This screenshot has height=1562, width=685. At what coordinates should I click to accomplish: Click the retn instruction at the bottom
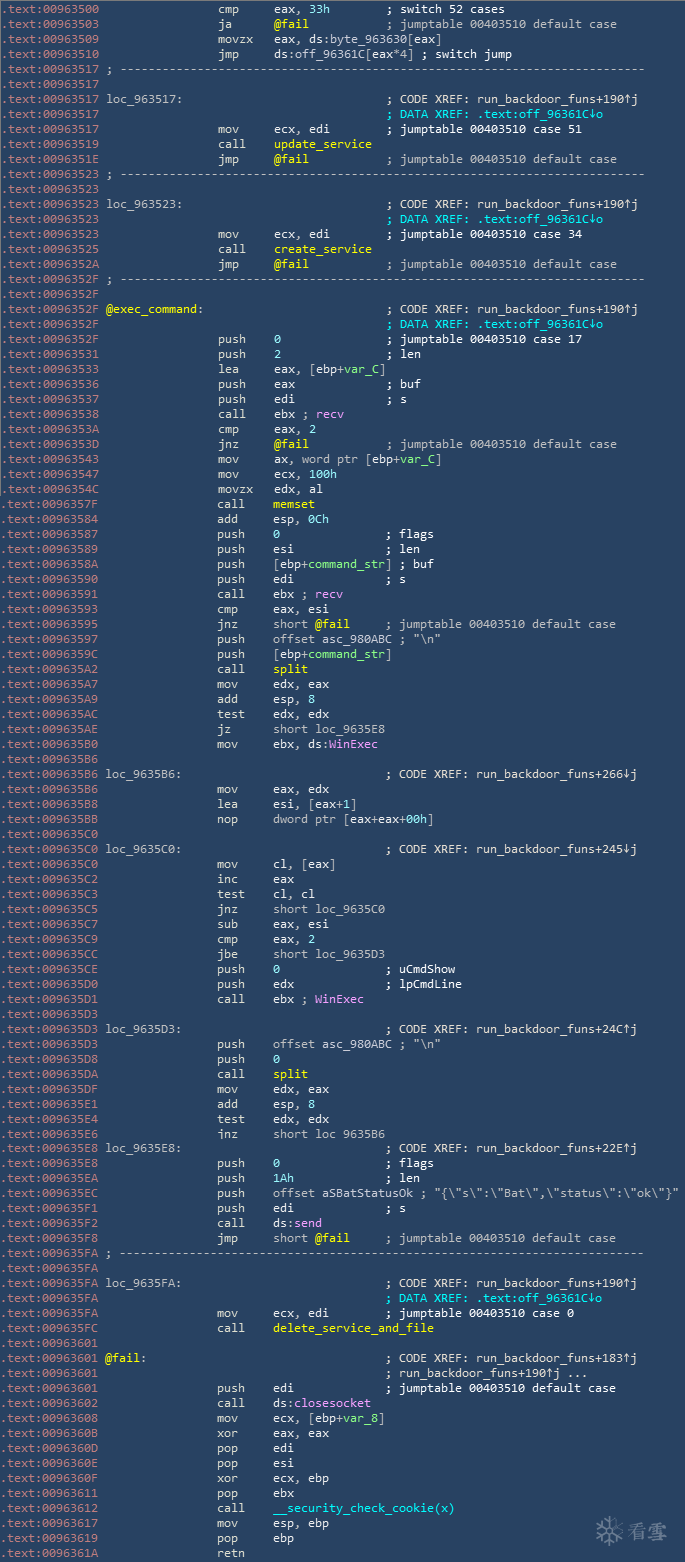(x=231, y=1553)
